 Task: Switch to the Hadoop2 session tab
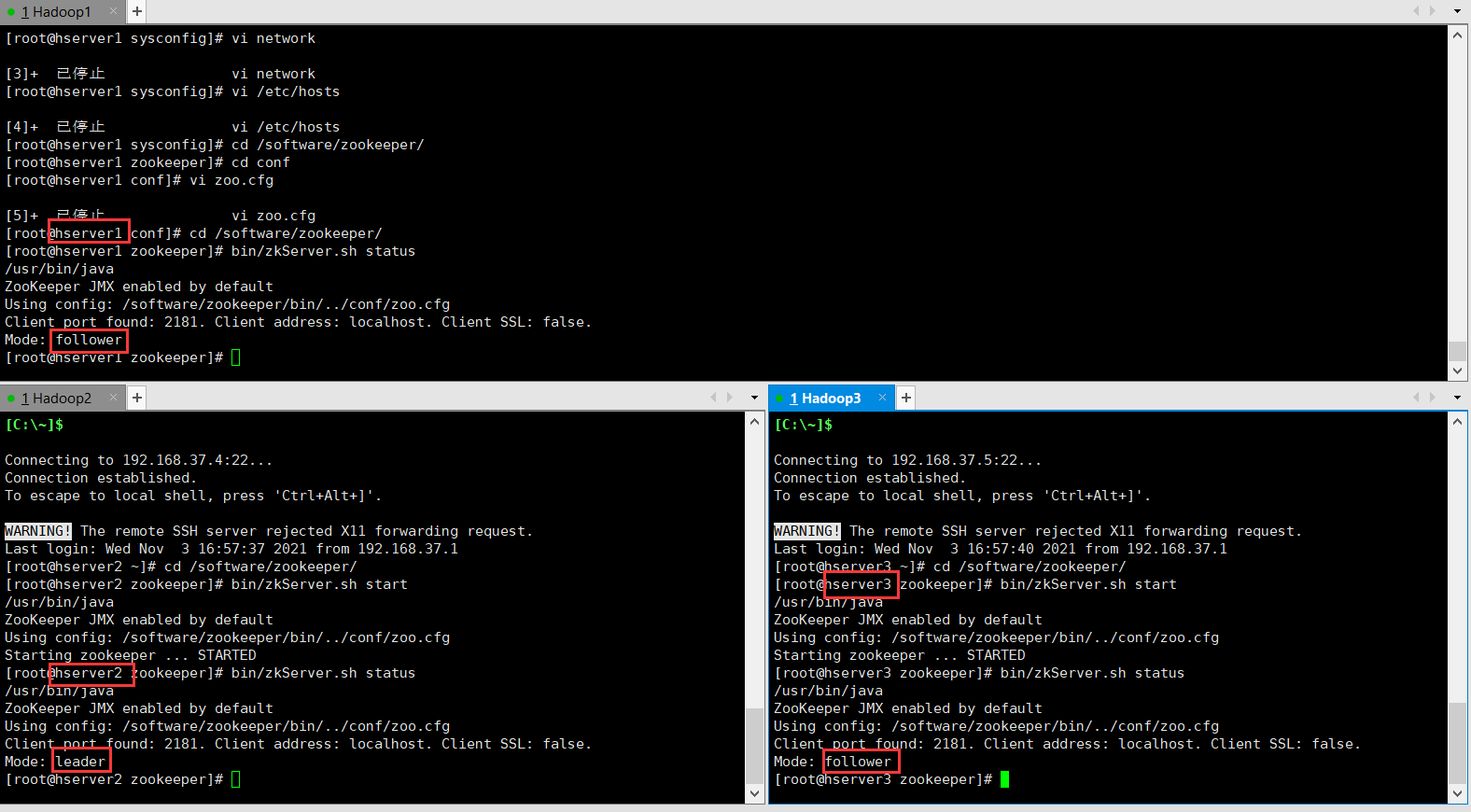point(56,399)
